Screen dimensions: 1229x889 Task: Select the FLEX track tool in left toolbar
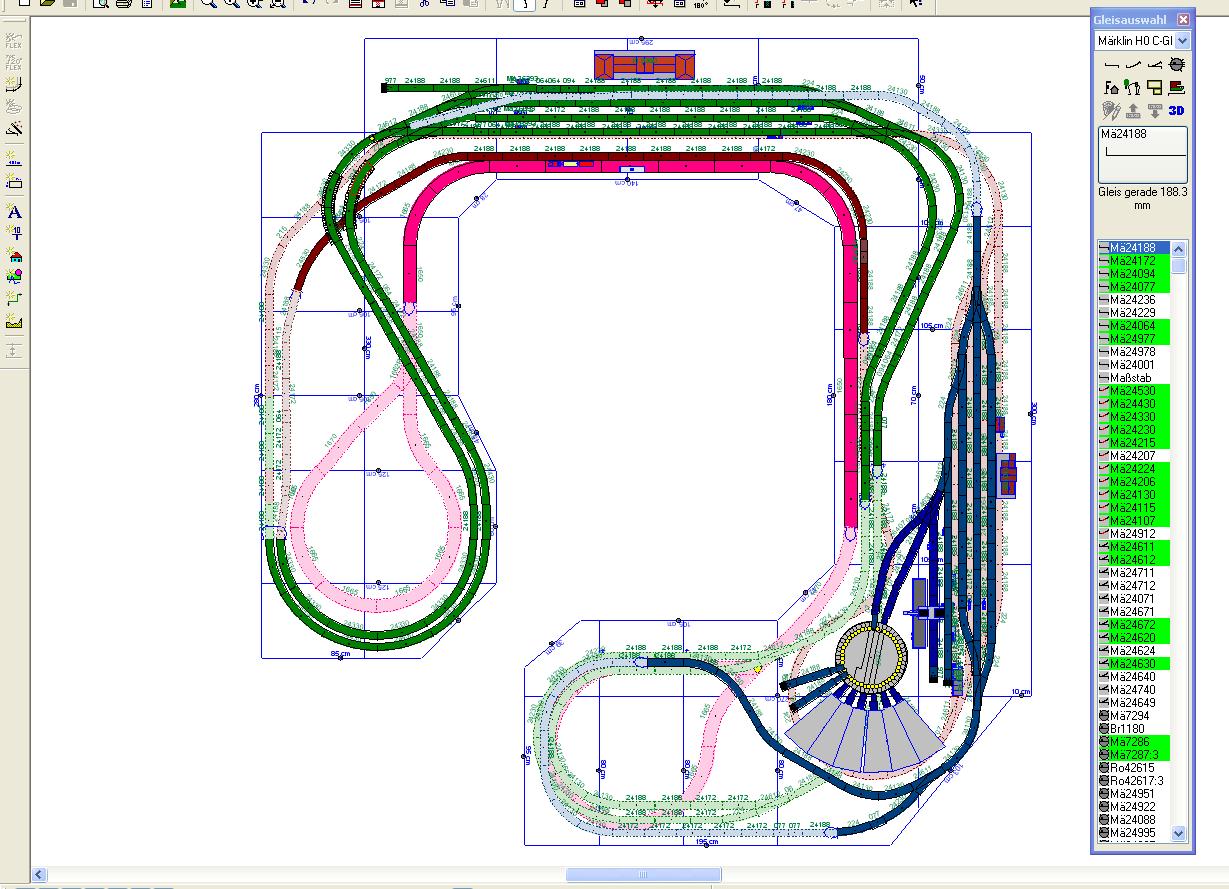pyautogui.click(x=14, y=42)
